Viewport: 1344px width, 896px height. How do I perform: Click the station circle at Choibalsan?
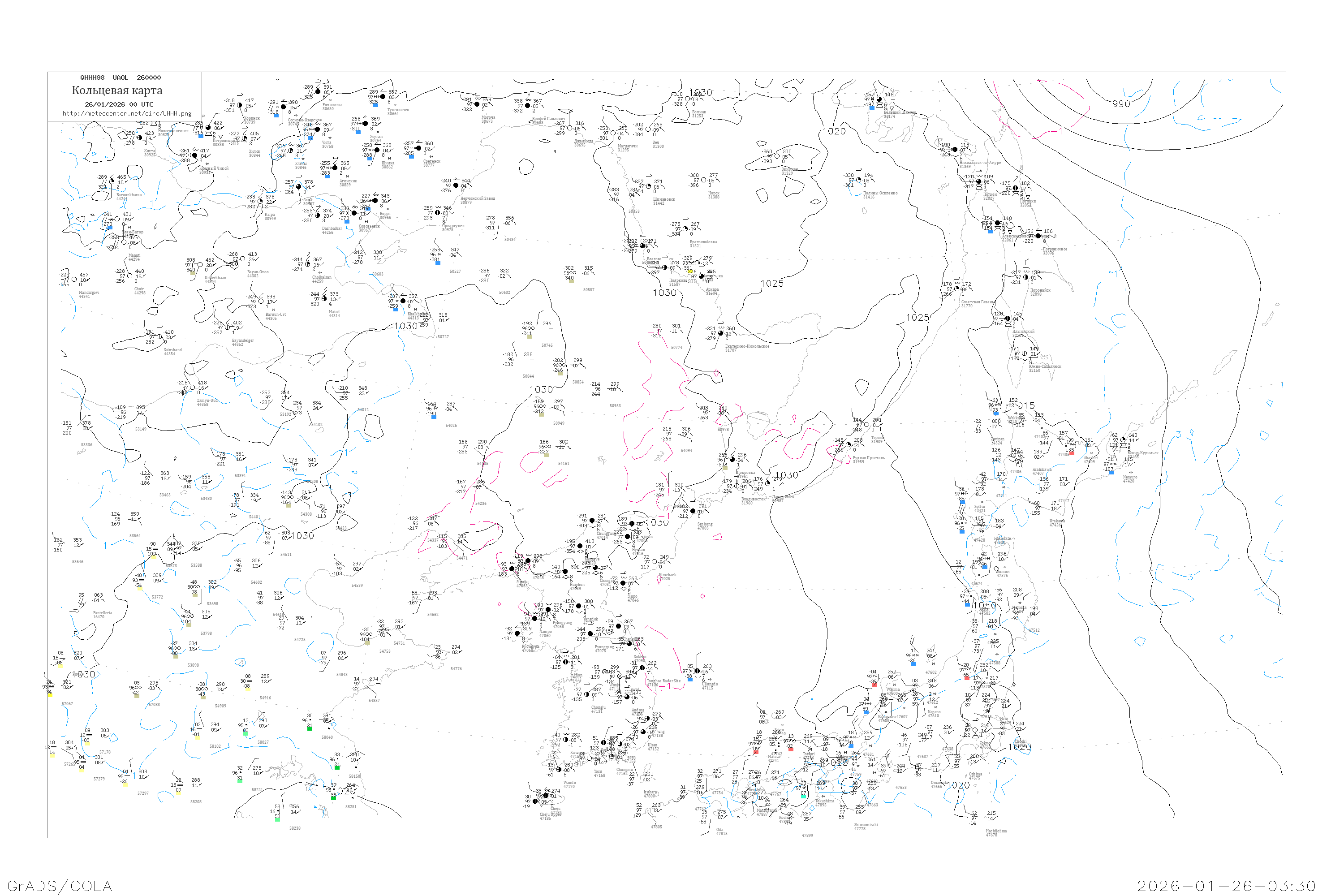point(308,265)
